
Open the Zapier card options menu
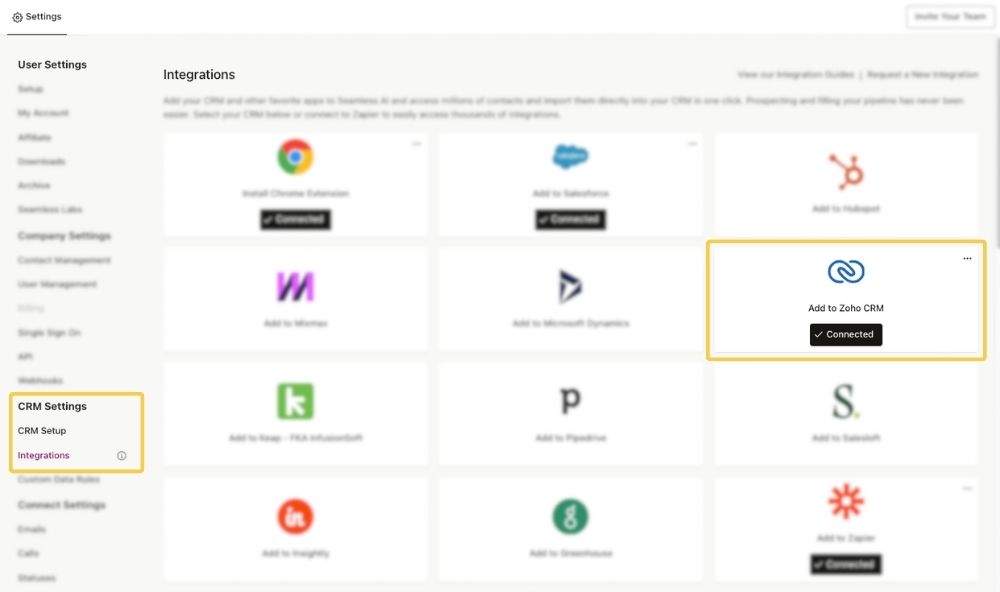pos(967,488)
